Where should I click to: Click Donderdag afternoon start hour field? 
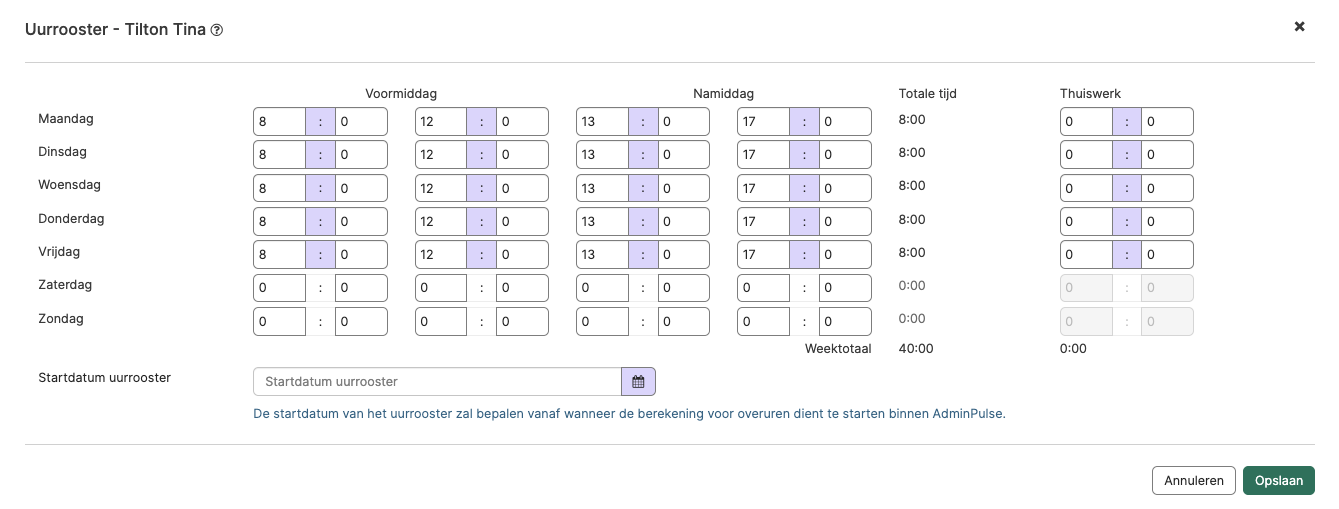click(x=603, y=221)
